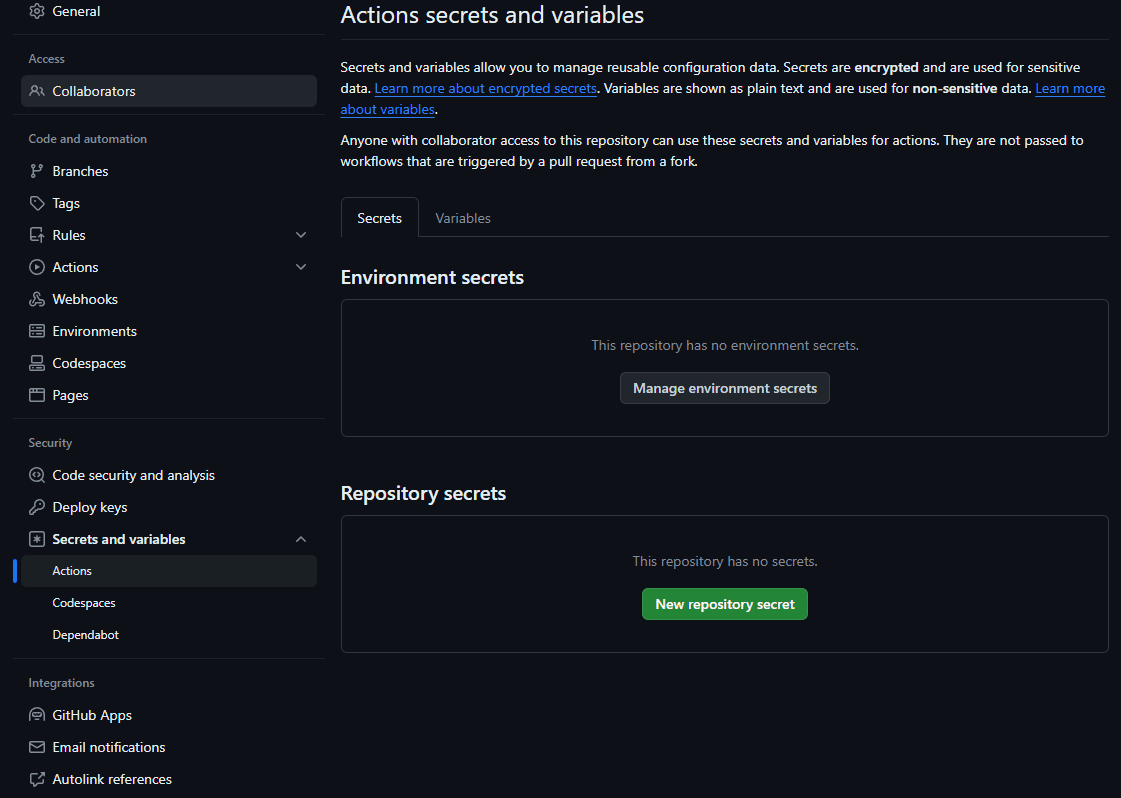Click the Environments server icon
Image resolution: width=1121 pixels, height=798 pixels.
(36, 331)
